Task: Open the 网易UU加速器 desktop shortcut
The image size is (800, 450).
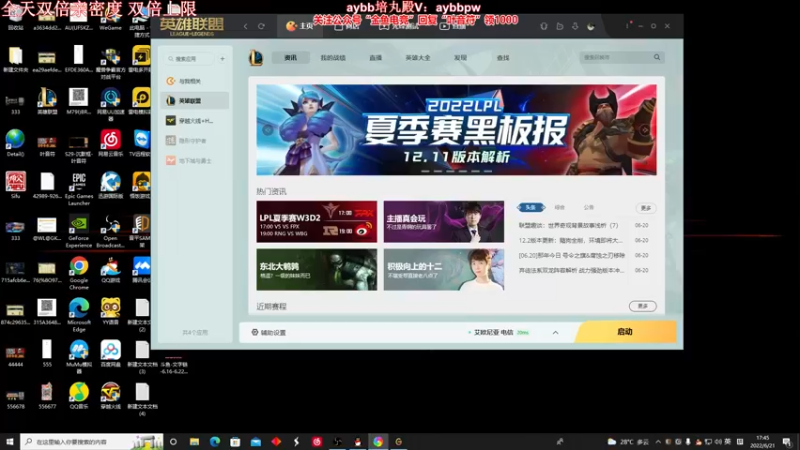Action: (110, 104)
